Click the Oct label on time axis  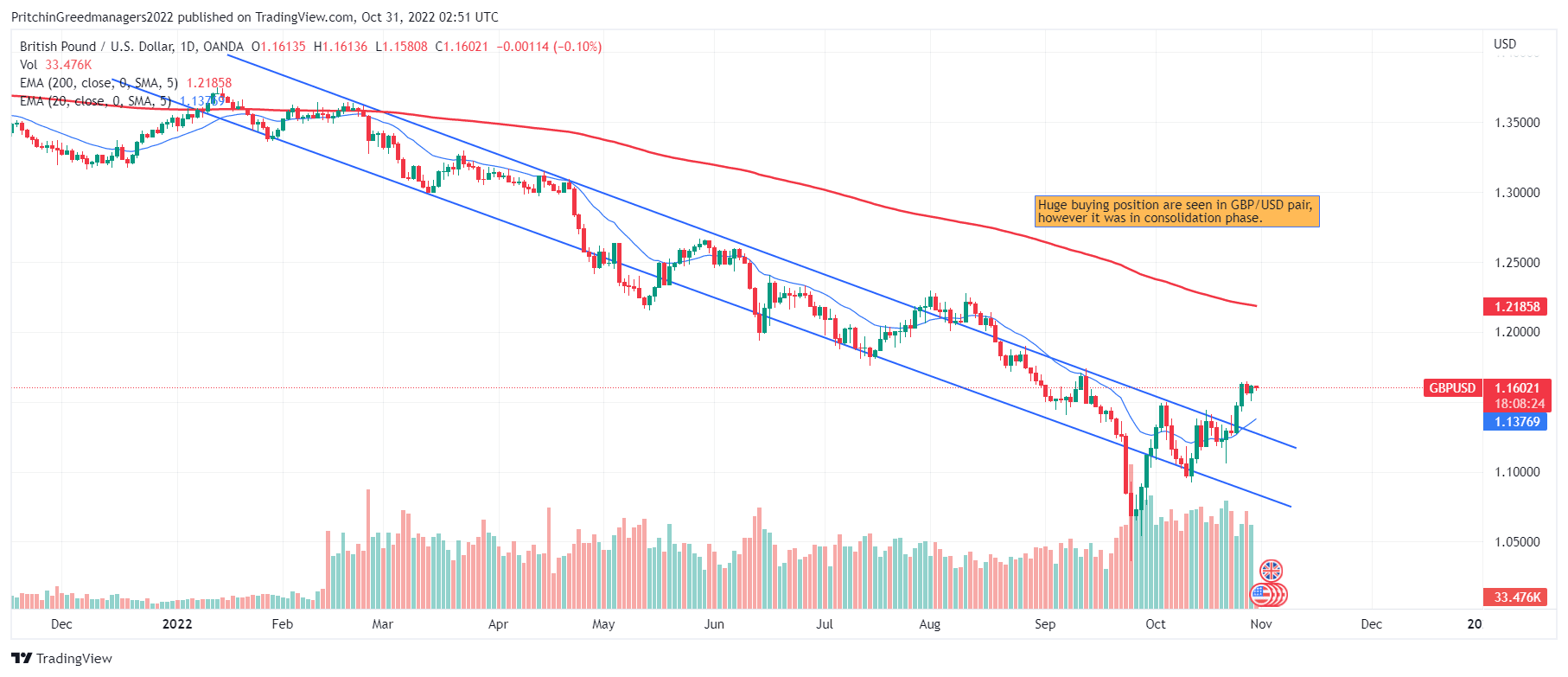point(1155,624)
